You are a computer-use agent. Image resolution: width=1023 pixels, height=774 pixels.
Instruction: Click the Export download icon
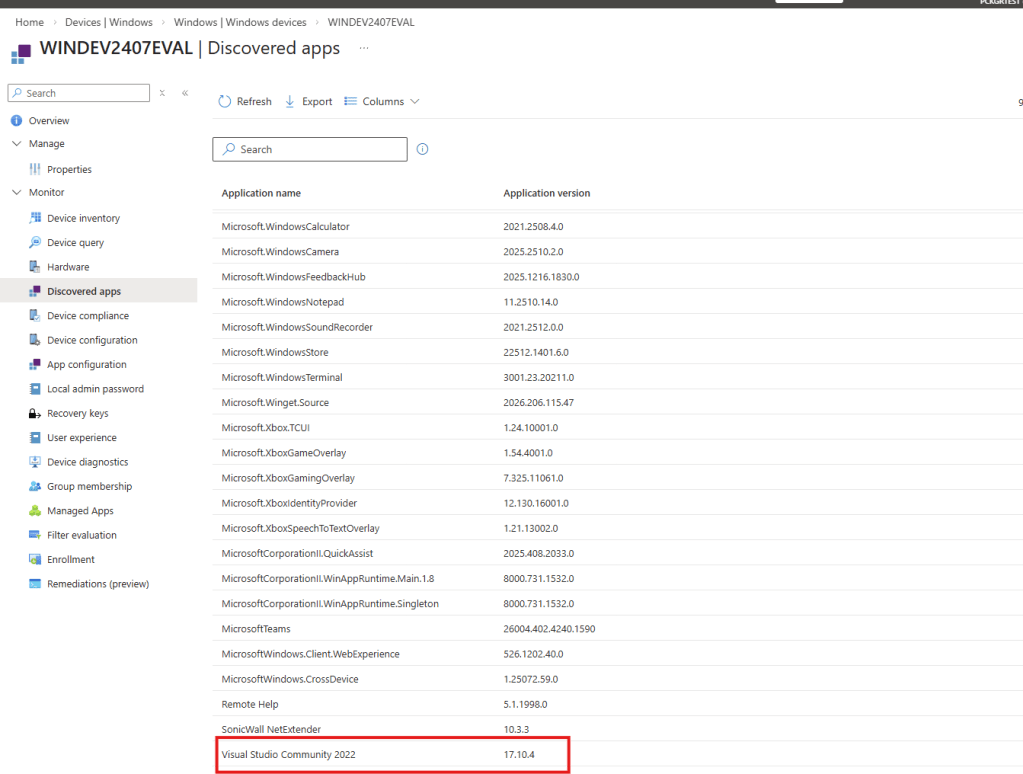click(x=290, y=102)
